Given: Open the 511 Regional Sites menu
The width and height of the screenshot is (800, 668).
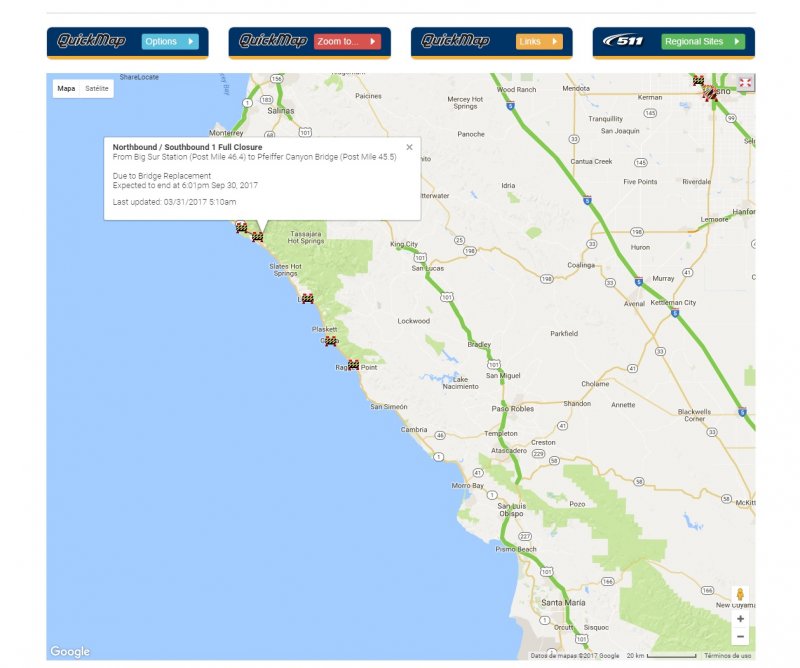Looking at the screenshot, I should (703, 42).
